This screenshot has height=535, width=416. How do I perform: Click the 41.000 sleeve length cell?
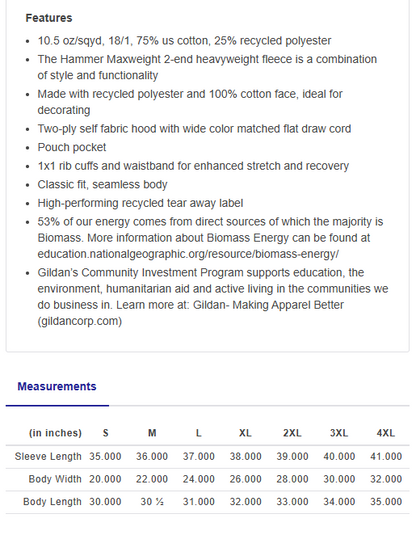[x=386, y=457]
